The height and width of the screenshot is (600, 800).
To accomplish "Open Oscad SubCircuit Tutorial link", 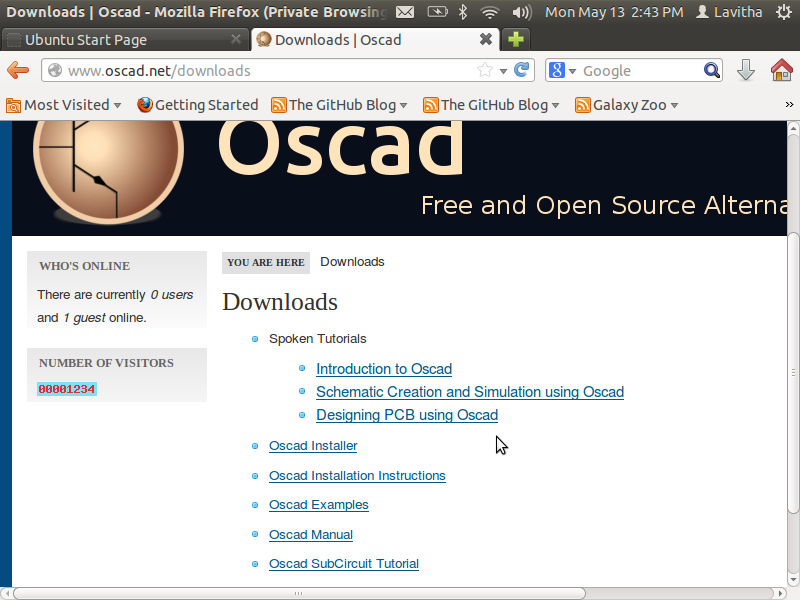I will [x=344, y=564].
